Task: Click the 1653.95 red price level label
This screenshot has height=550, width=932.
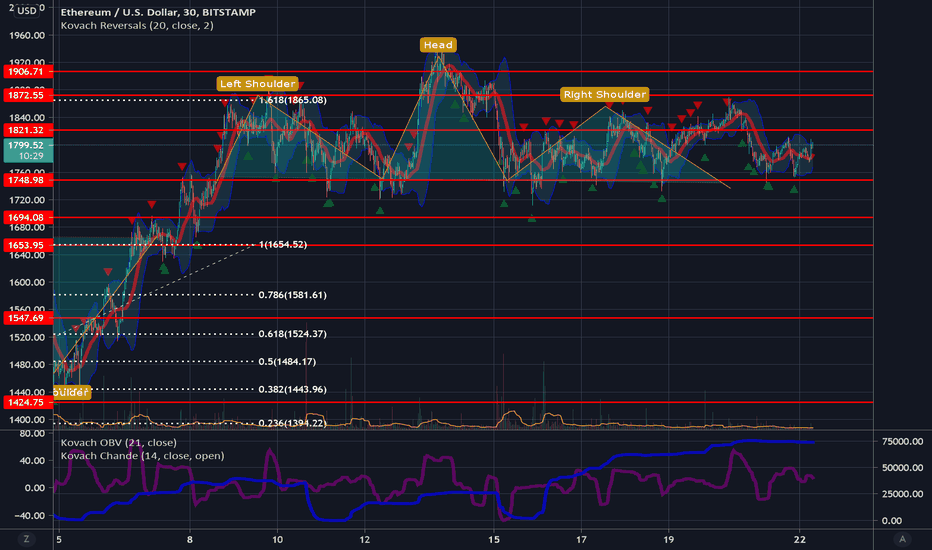Action: point(28,245)
